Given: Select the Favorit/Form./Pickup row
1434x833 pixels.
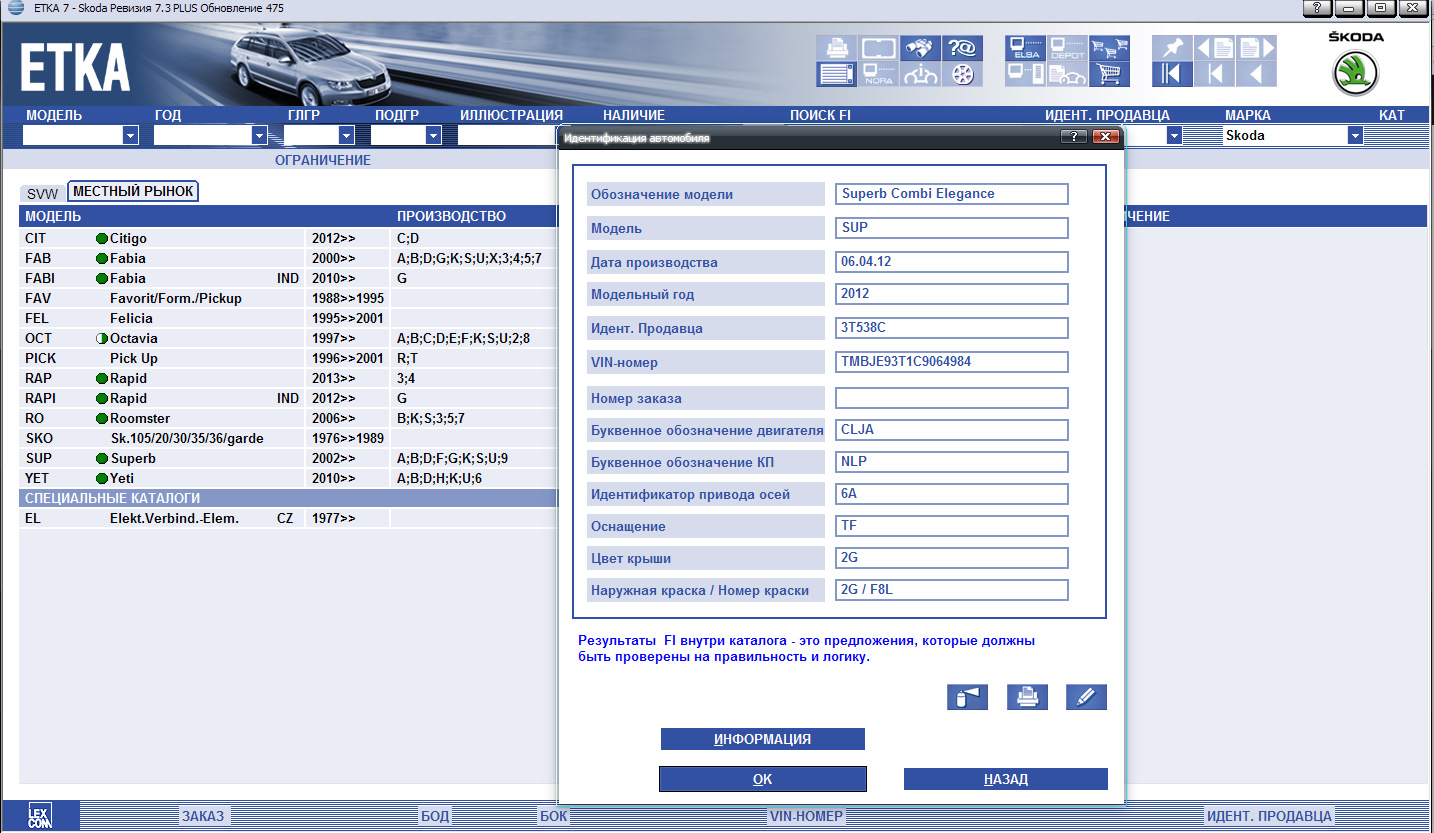Looking at the screenshot, I should click(x=288, y=298).
